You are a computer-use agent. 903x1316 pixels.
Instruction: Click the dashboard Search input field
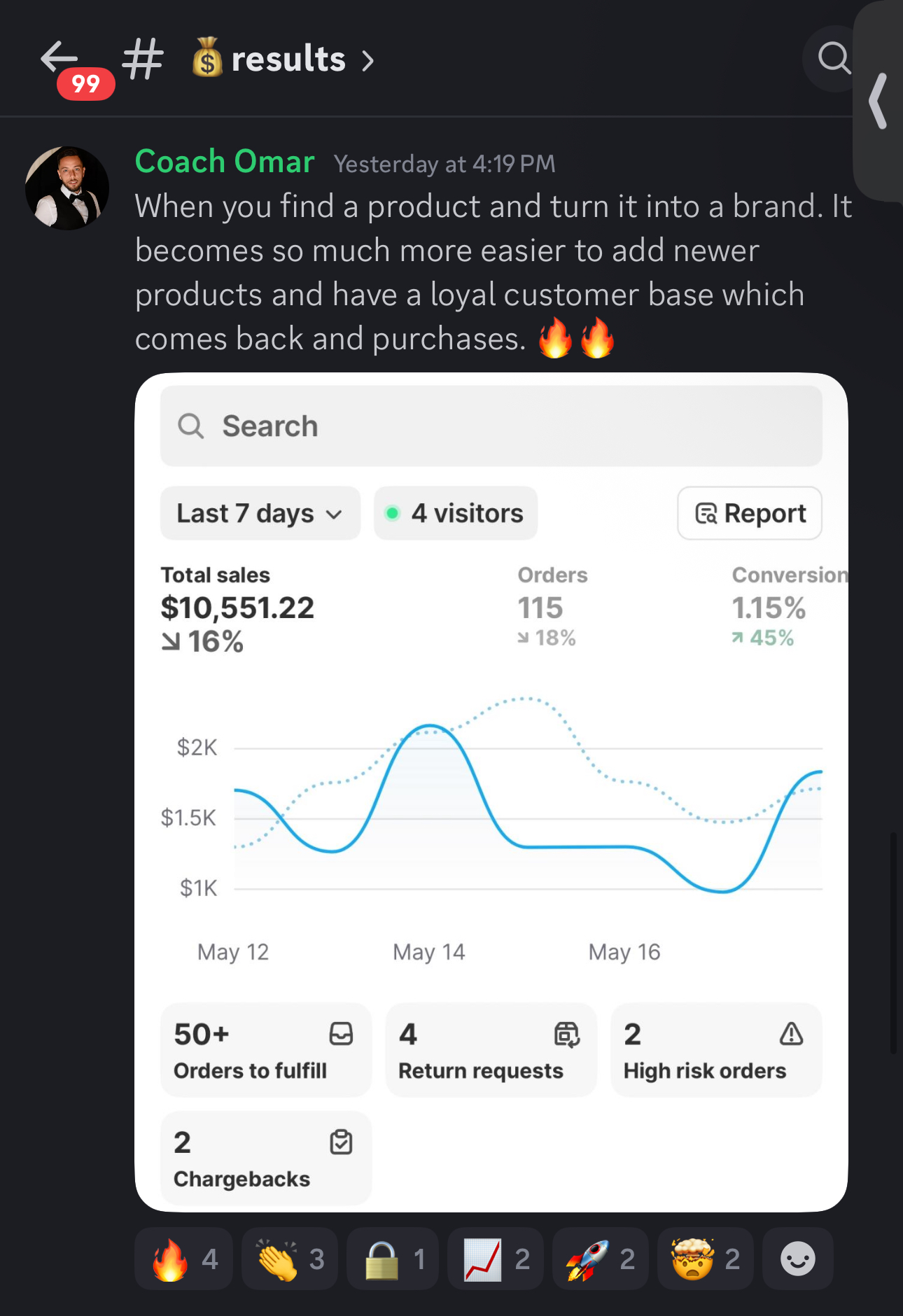pyautogui.click(x=491, y=426)
